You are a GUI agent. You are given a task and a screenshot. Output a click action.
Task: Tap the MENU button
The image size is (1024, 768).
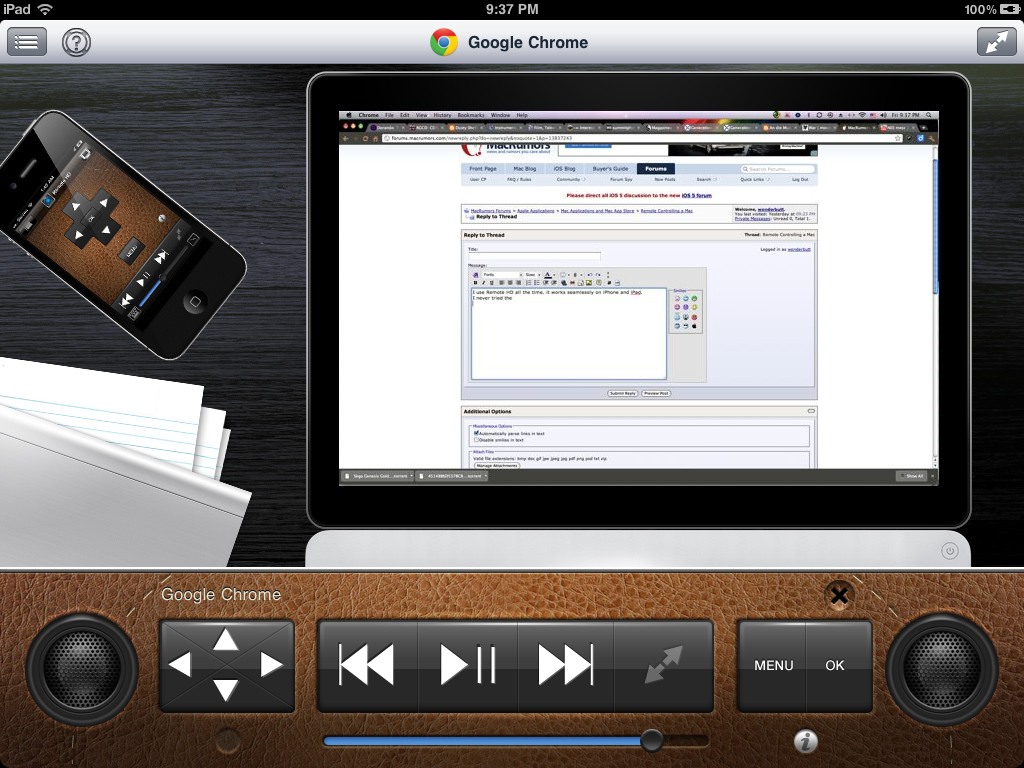(x=773, y=665)
